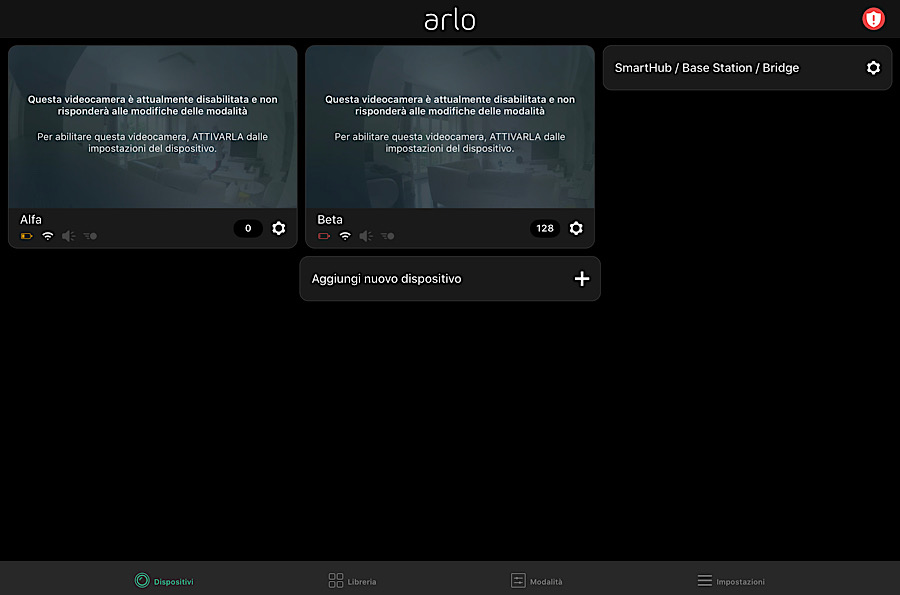
Task: Click the Alfa camera name label
Action: click(x=31, y=220)
